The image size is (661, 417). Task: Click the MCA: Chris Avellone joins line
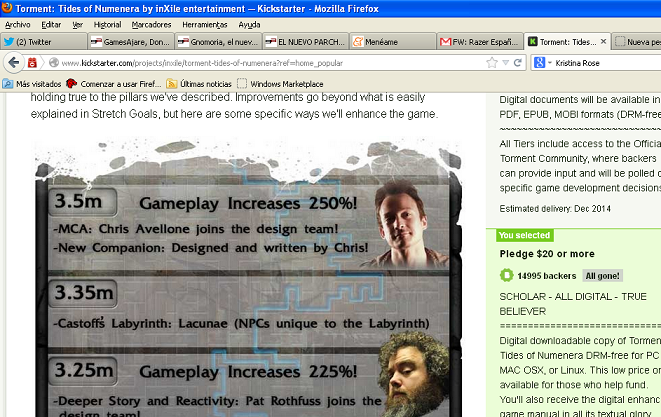196,229
